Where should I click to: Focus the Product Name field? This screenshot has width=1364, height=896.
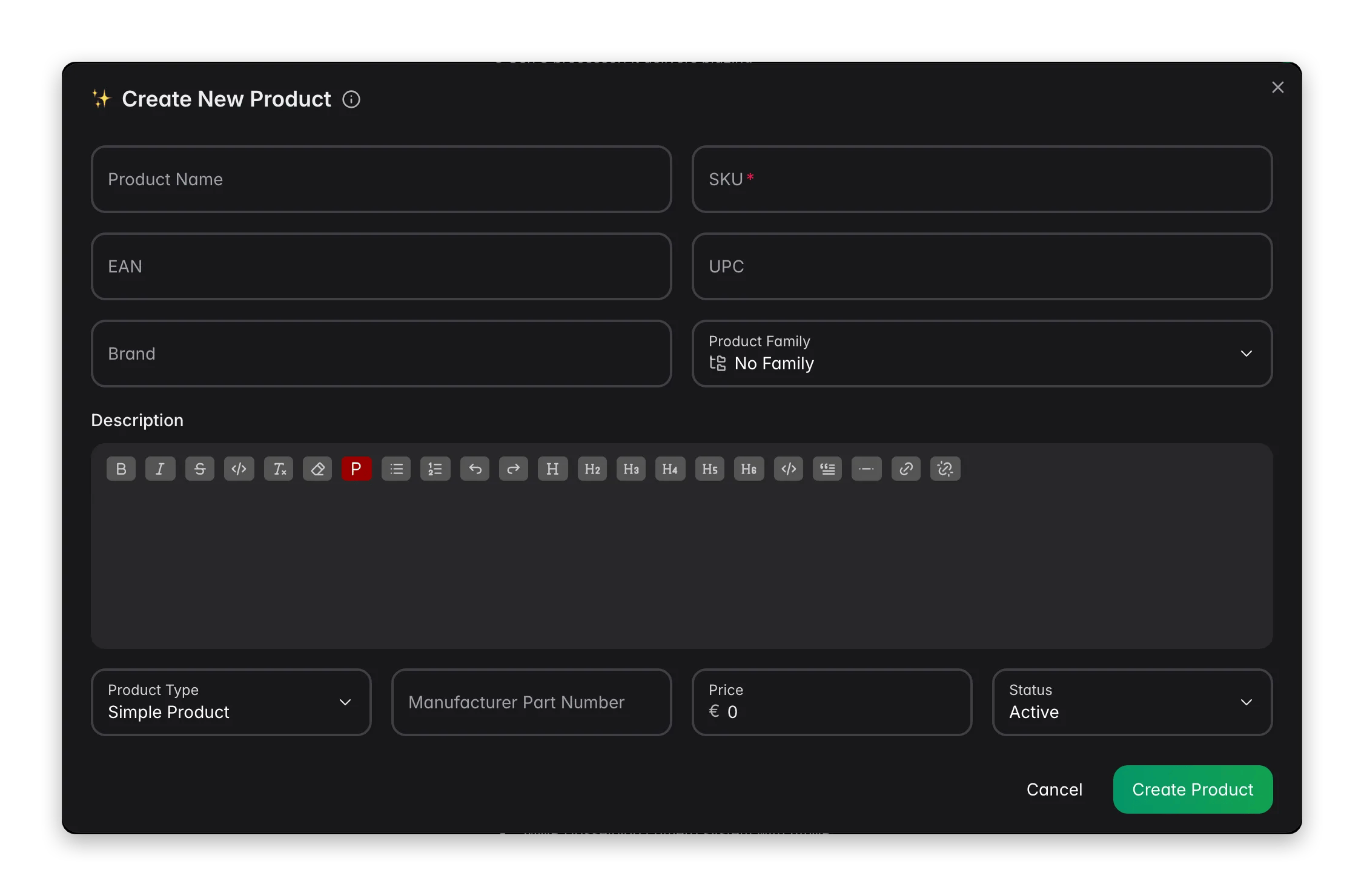click(x=381, y=179)
